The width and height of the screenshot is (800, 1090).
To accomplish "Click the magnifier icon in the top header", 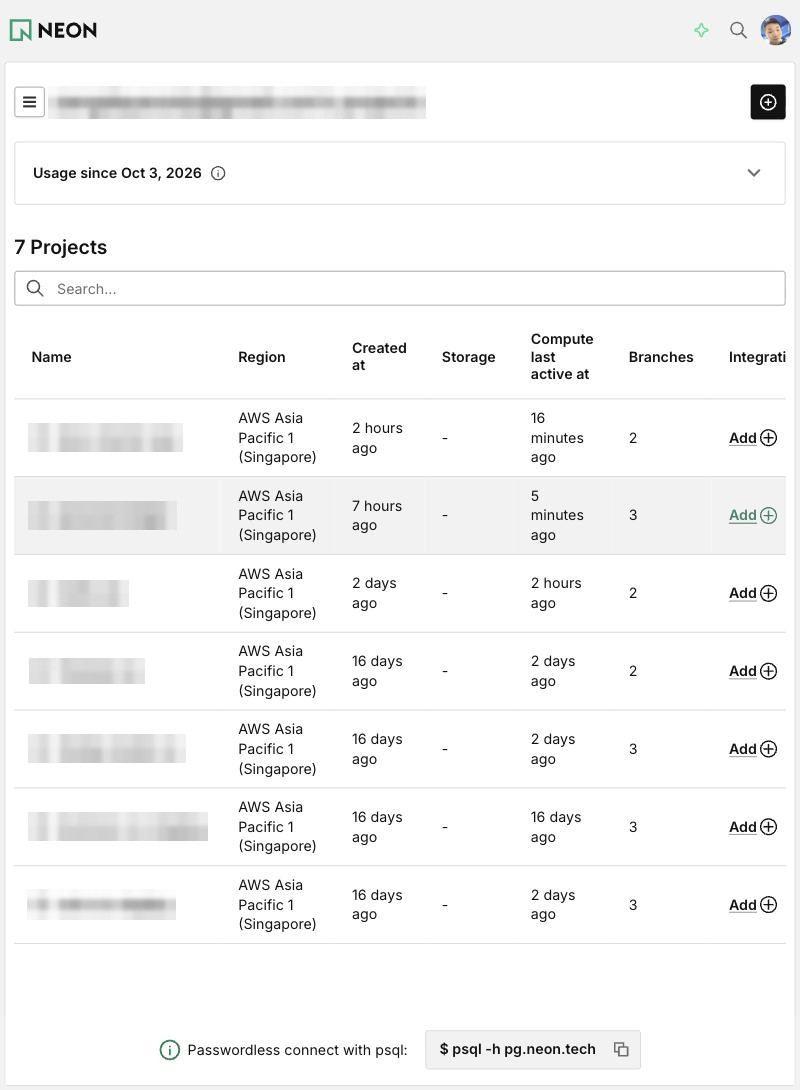I will pos(738,30).
